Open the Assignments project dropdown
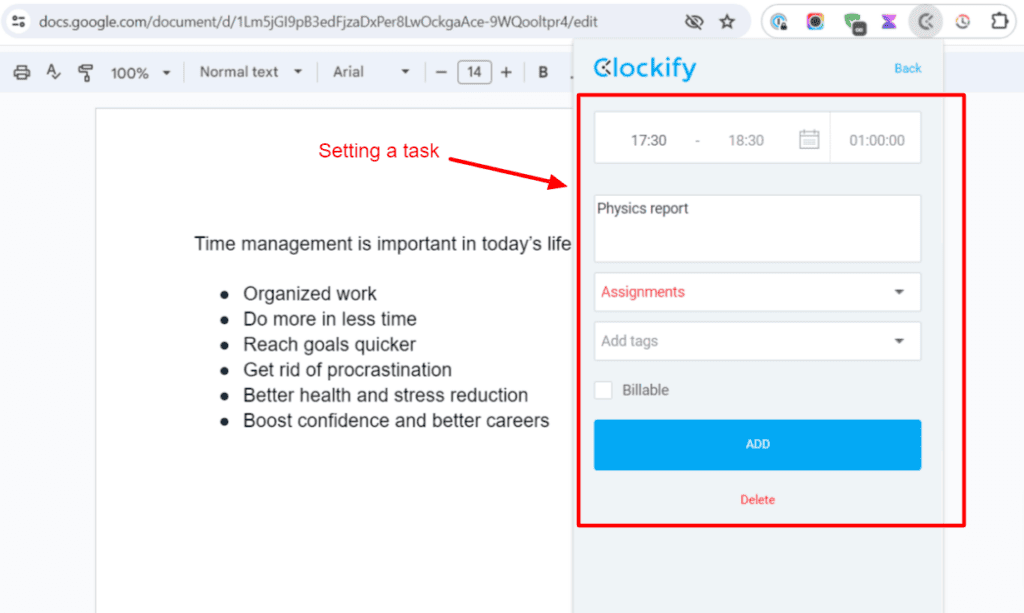Image resolution: width=1024 pixels, height=613 pixels. [757, 291]
